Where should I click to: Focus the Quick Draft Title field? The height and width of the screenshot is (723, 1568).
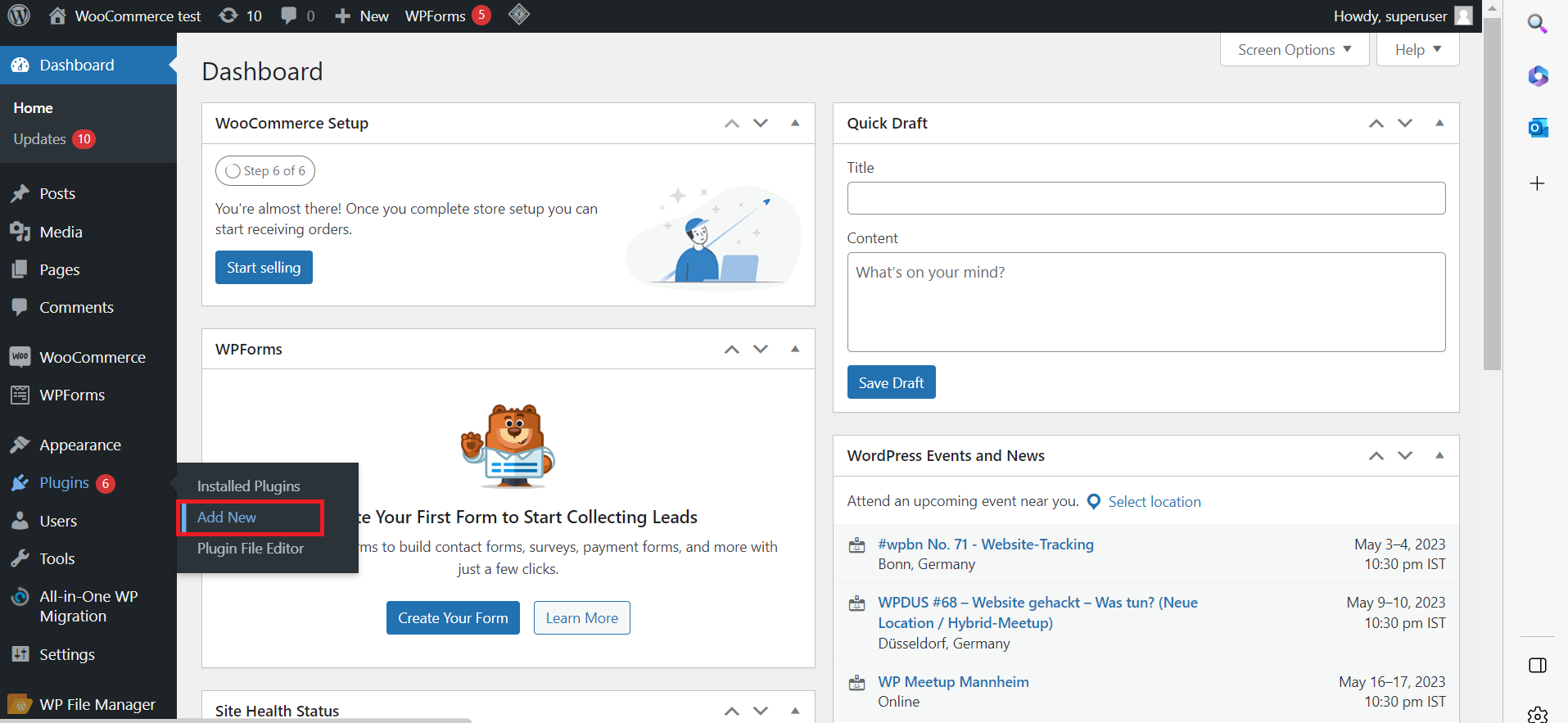[1146, 198]
